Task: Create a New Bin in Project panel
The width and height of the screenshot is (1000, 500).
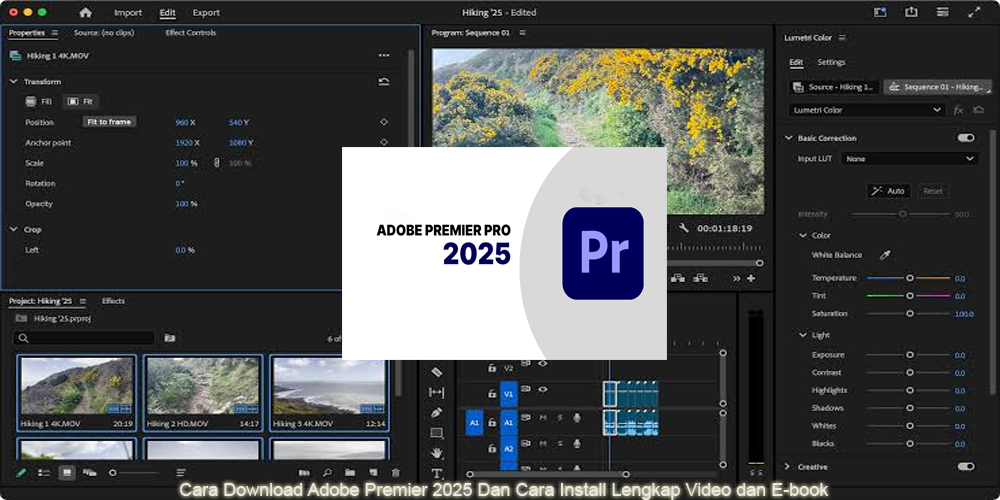Action: click(x=349, y=473)
